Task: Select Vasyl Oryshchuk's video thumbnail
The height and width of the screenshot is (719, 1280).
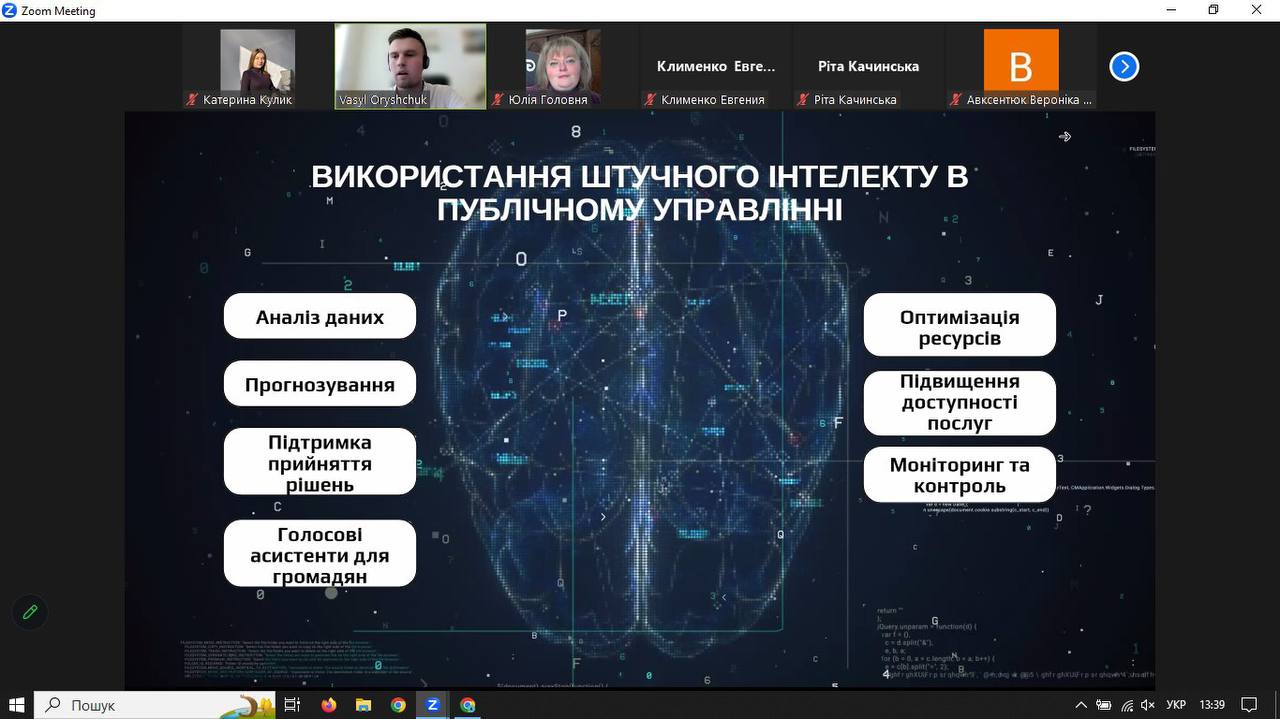Action: coord(410,66)
